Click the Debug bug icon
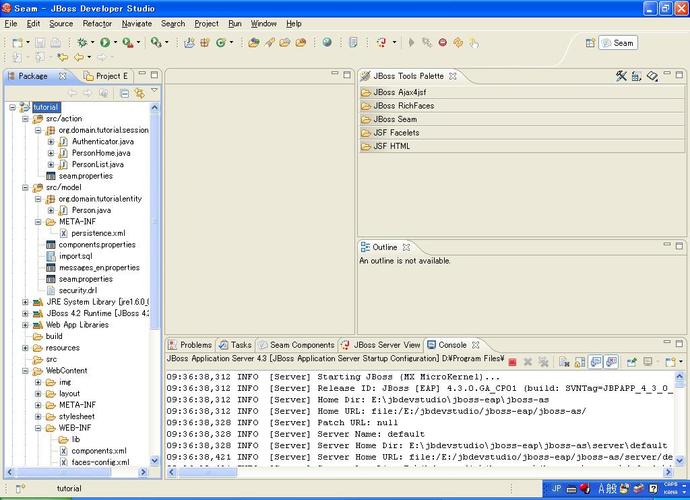Image resolution: width=690 pixels, height=500 pixels. tap(82, 42)
